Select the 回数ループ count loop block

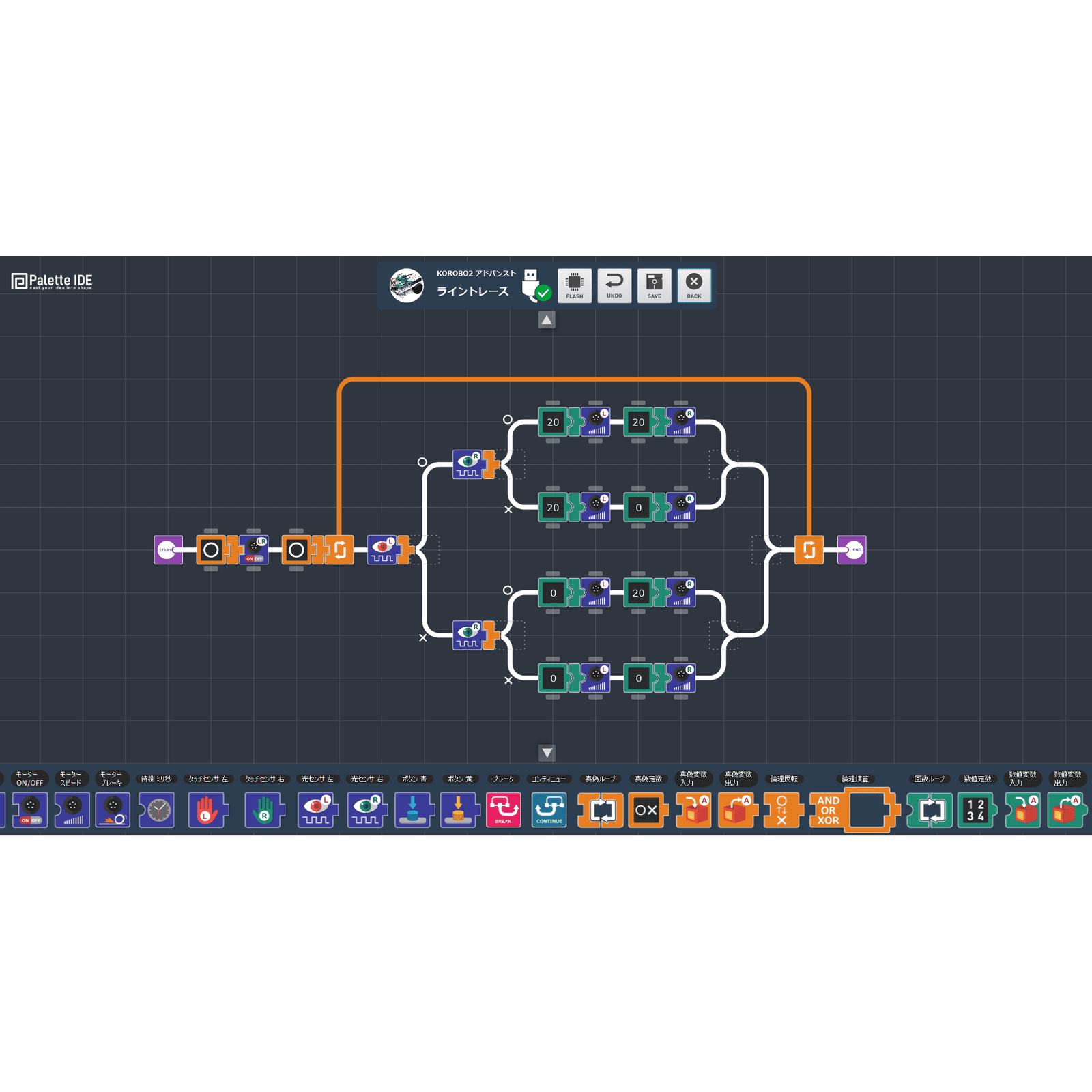[930, 811]
